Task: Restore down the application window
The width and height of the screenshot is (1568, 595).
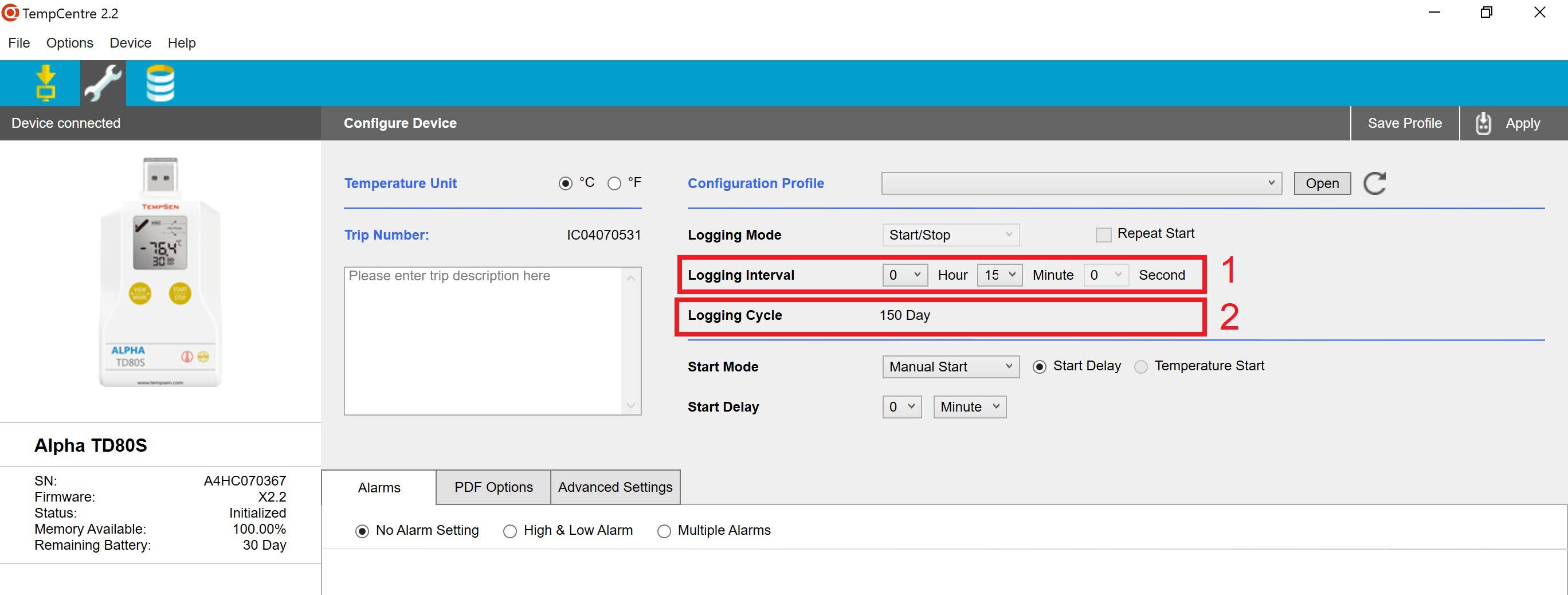Action: pyautogui.click(x=1486, y=13)
